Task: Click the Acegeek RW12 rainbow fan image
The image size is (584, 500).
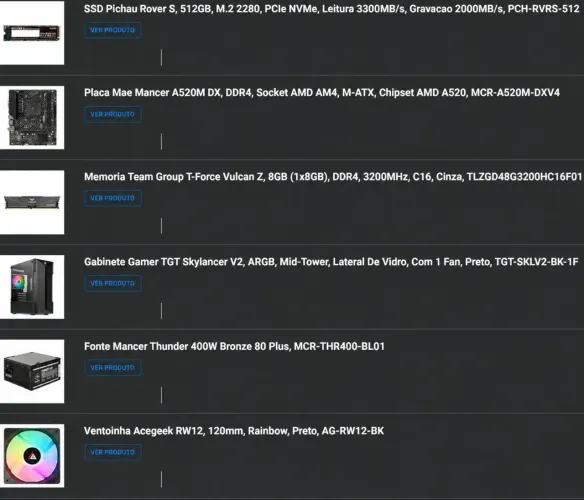Action: pos(32,456)
